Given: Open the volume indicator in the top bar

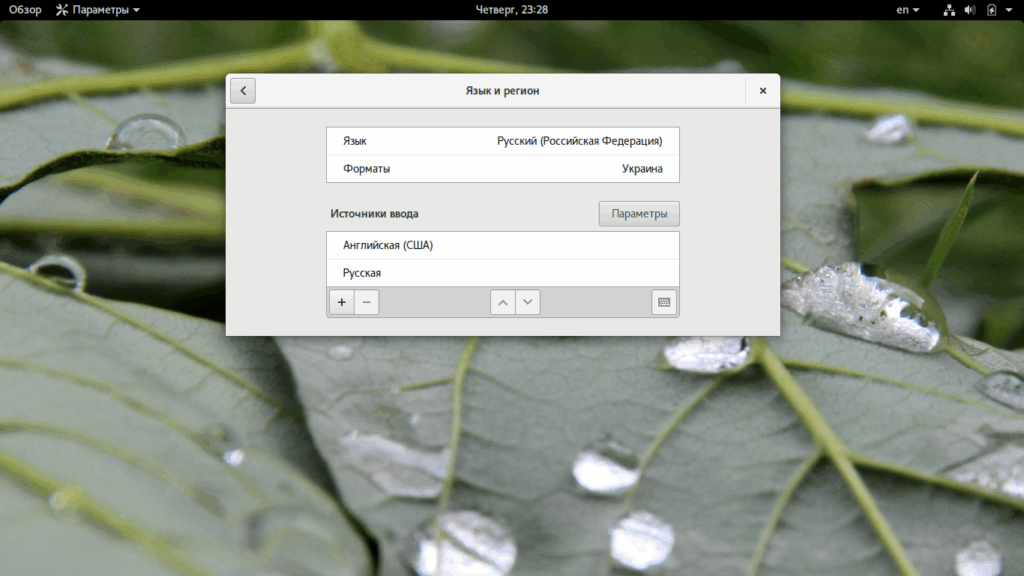Looking at the screenshot, I should point(970,10).
